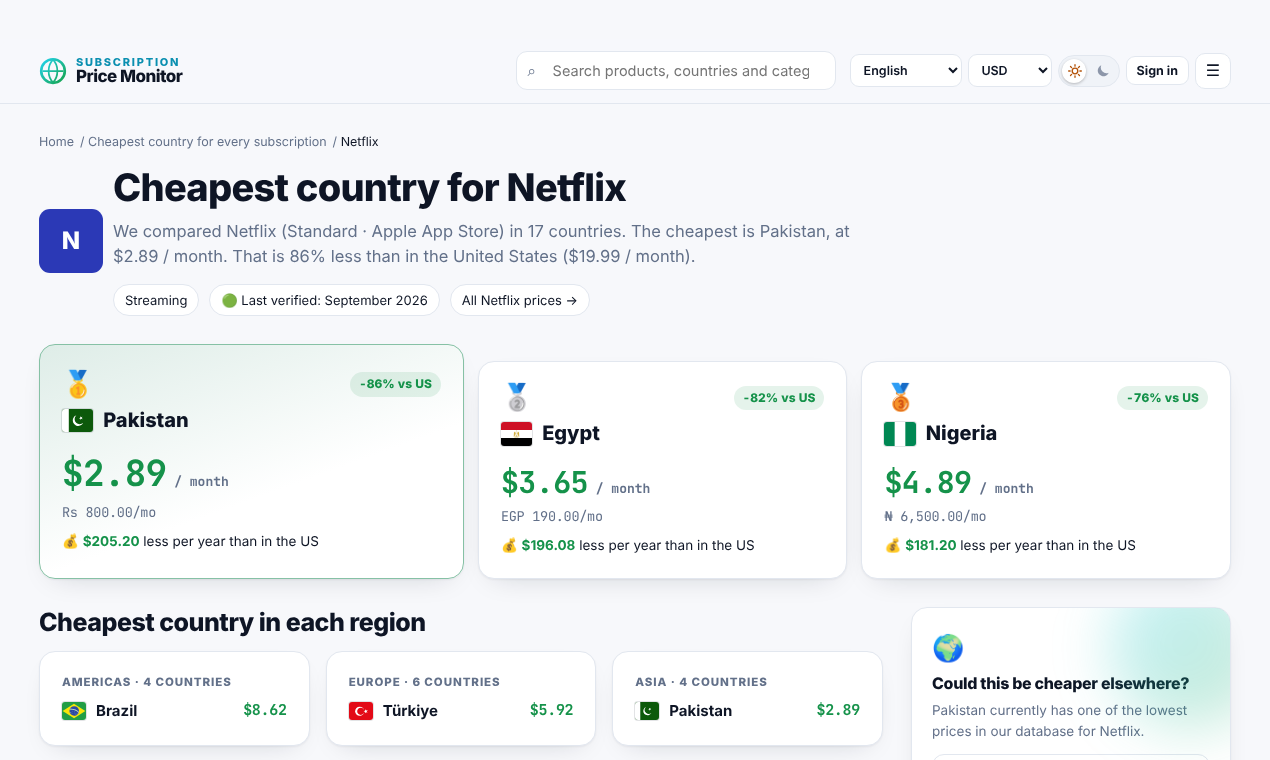
Task: Click the Pakistan flag in Asia card
Action: point(647,711)
